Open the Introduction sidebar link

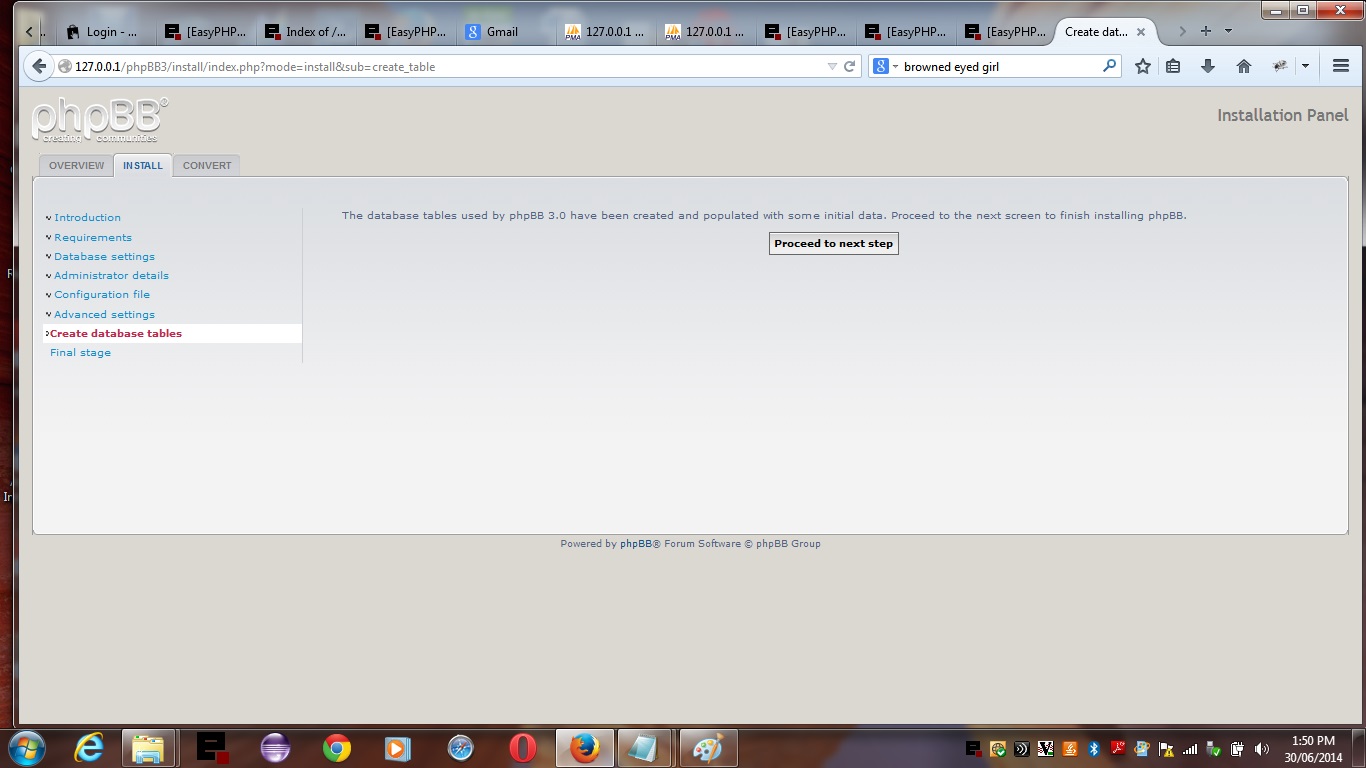87,217
